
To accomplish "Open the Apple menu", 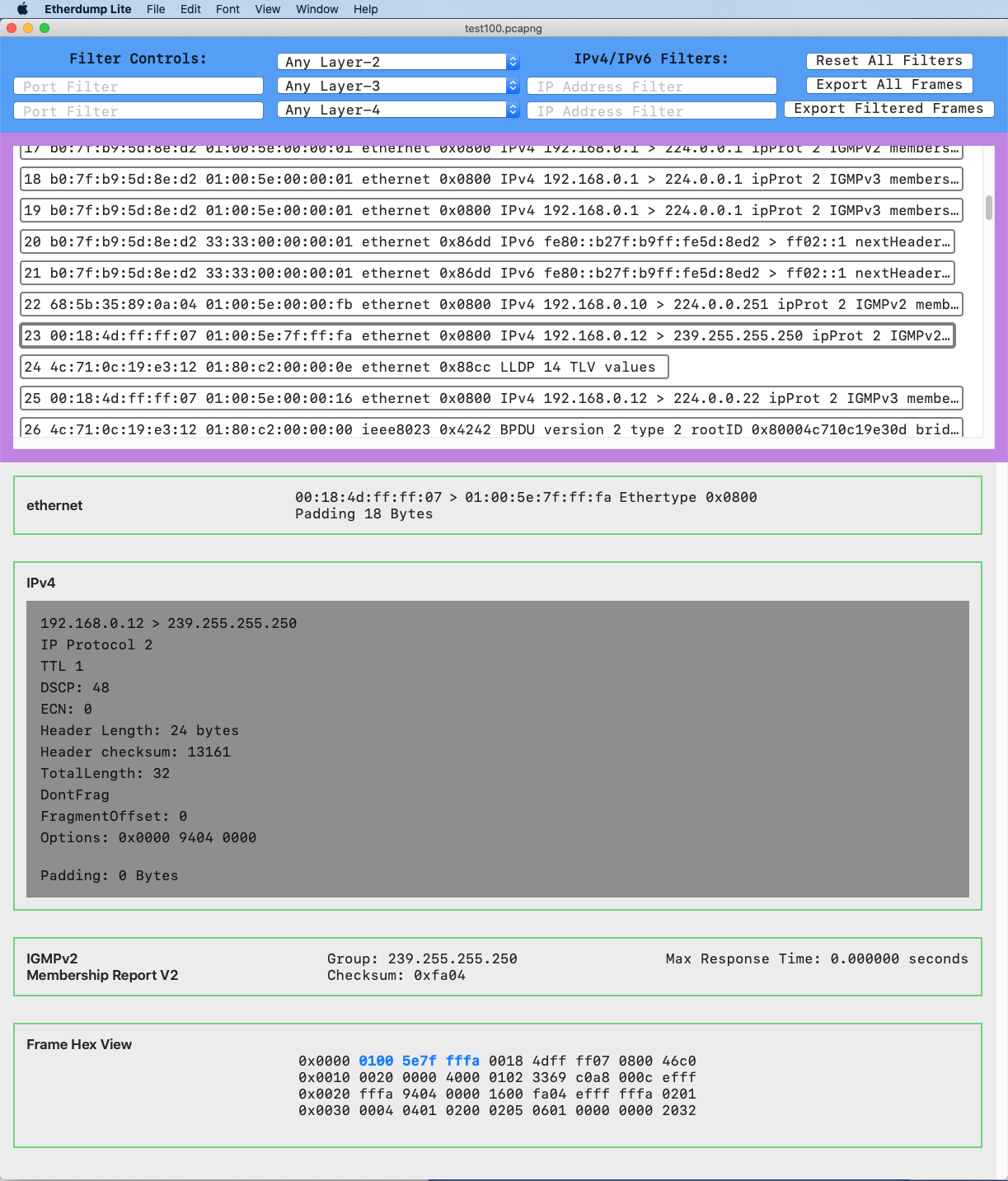I will [x=22, y=9].
